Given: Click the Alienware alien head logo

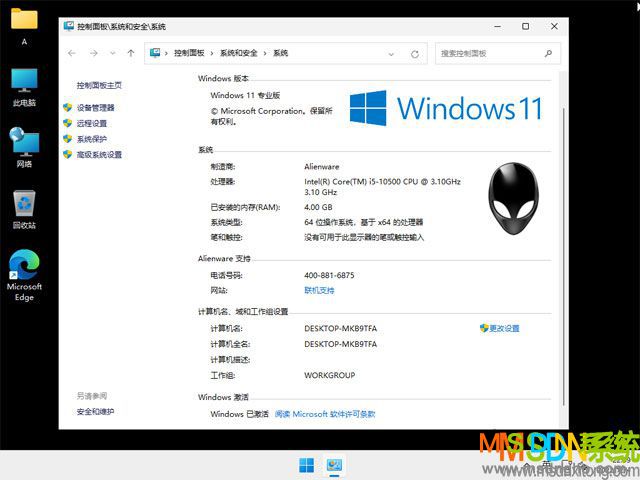Looking at the screenshot, I should pyautogui.click(x=513, y=198).
